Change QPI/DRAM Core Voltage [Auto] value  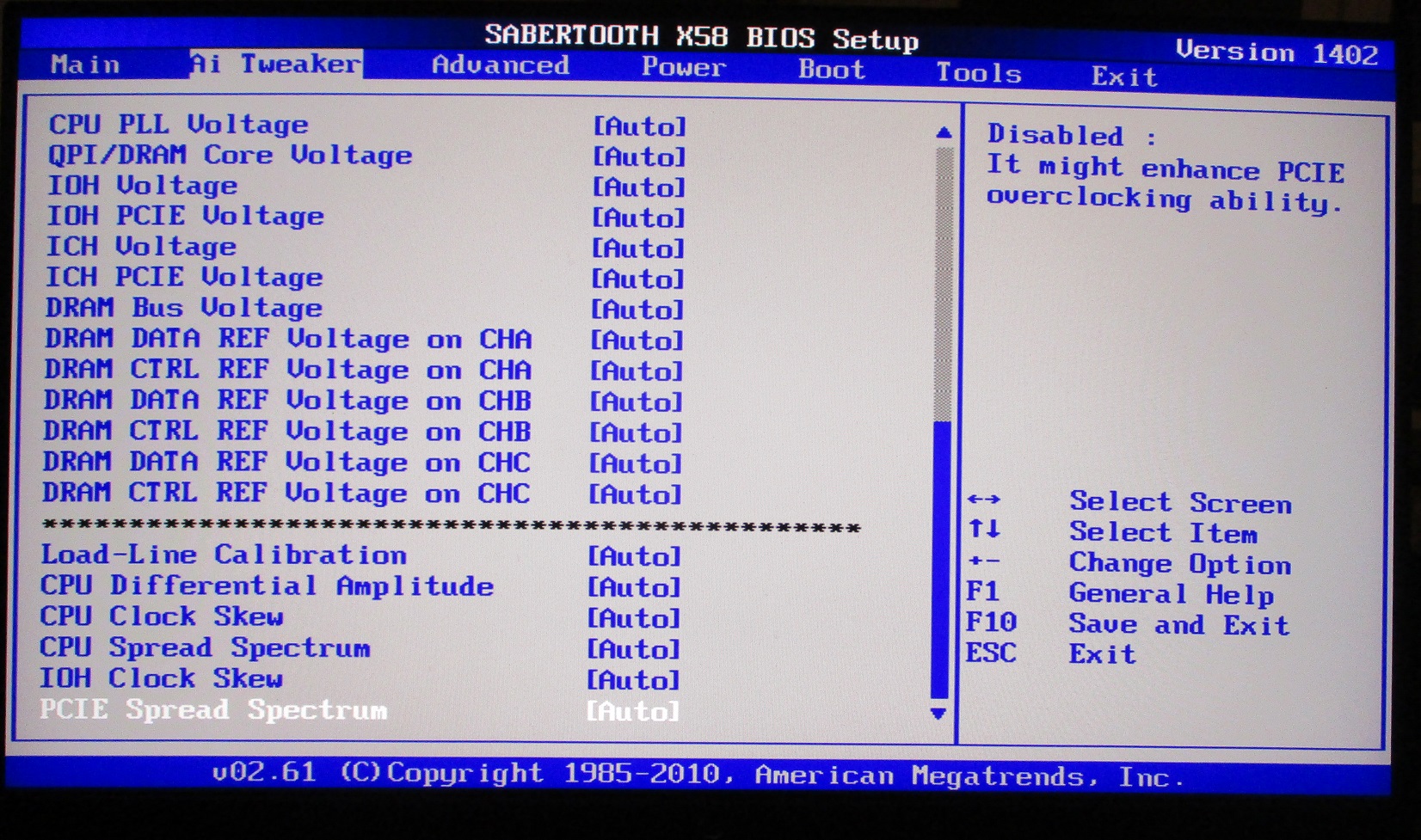639,157
